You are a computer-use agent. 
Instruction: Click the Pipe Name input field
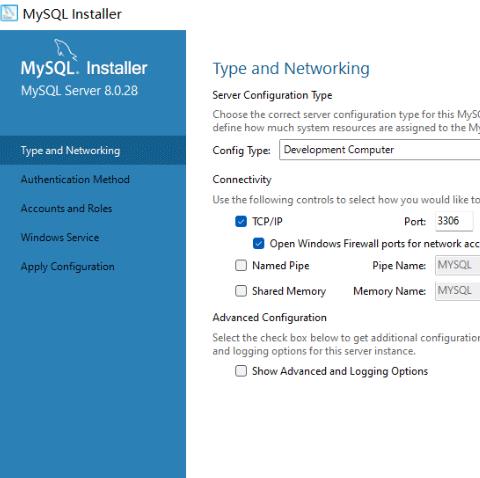coord(457,265)
